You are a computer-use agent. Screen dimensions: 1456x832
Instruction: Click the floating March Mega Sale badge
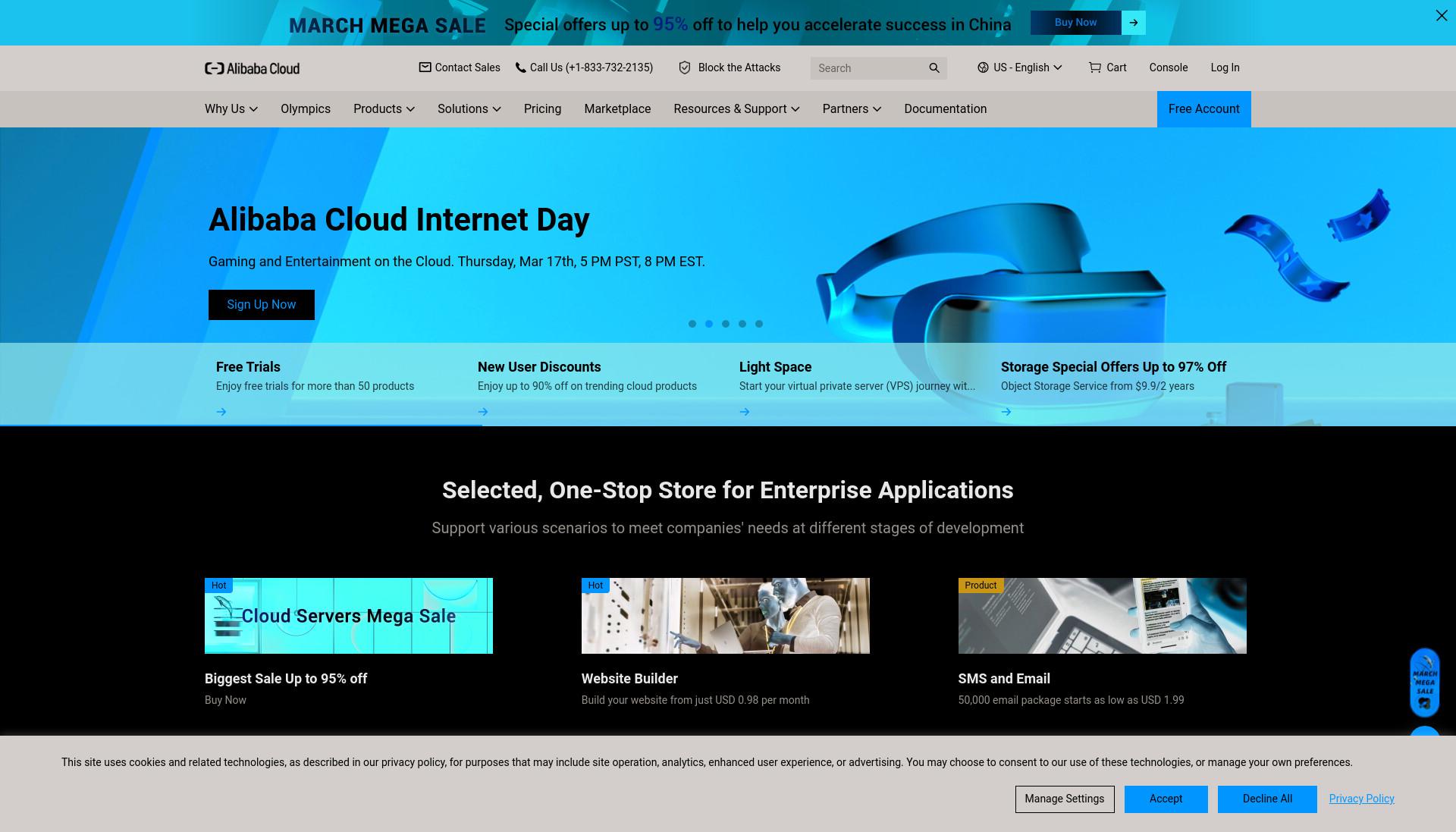1425,683
